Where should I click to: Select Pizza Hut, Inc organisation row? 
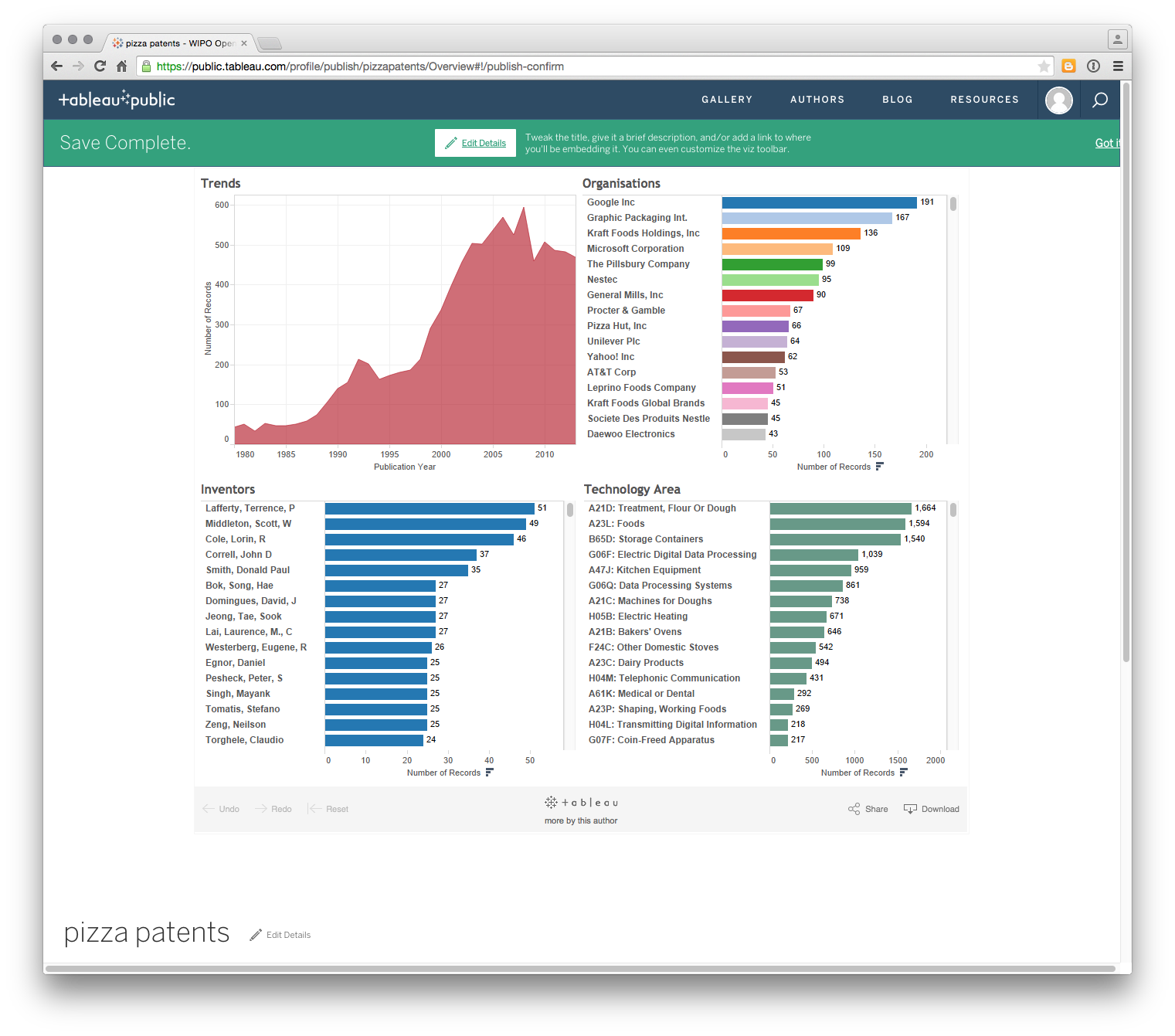(616, 326)
